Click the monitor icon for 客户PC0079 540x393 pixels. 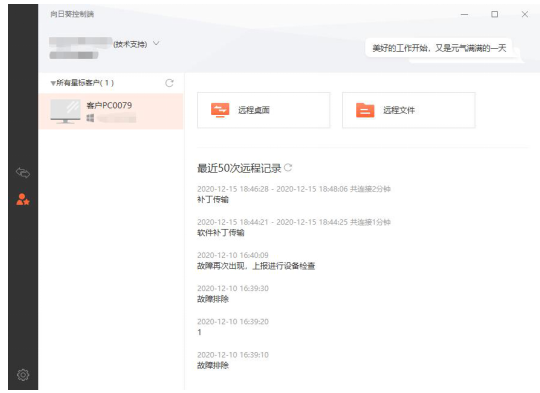pyautogui.click(x=65, y=111)
